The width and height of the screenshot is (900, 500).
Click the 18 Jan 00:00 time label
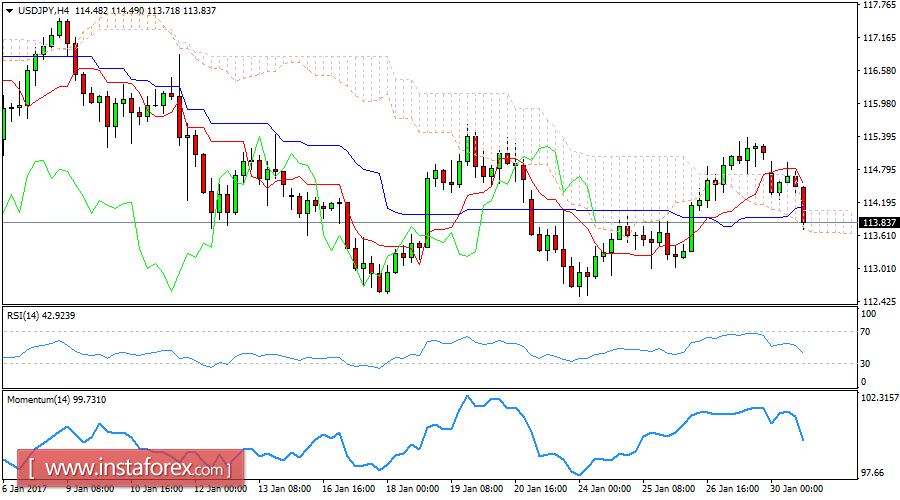point(413,489)
